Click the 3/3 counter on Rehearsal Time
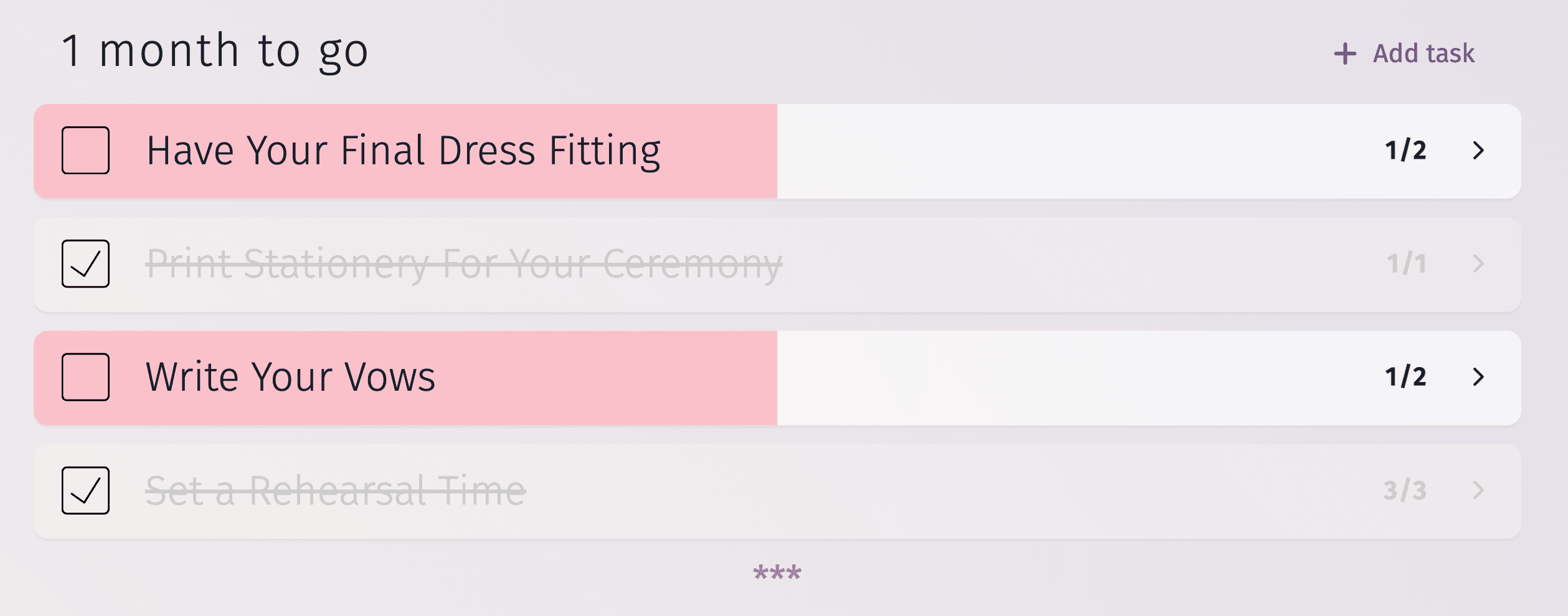1568x616 pixels. click(1405, 490)
